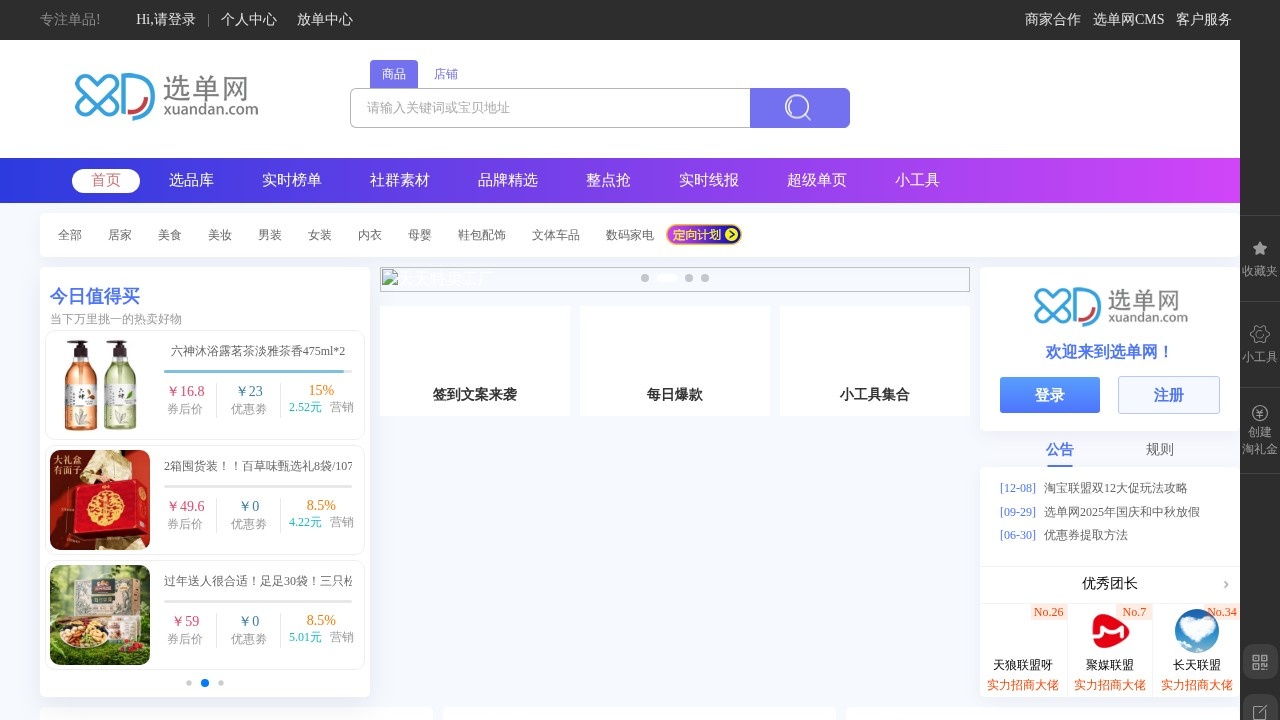Select the second carousel dot under 今日值得买
The height and width of the screenshot is (720, 1280).
tap(205, 683)
